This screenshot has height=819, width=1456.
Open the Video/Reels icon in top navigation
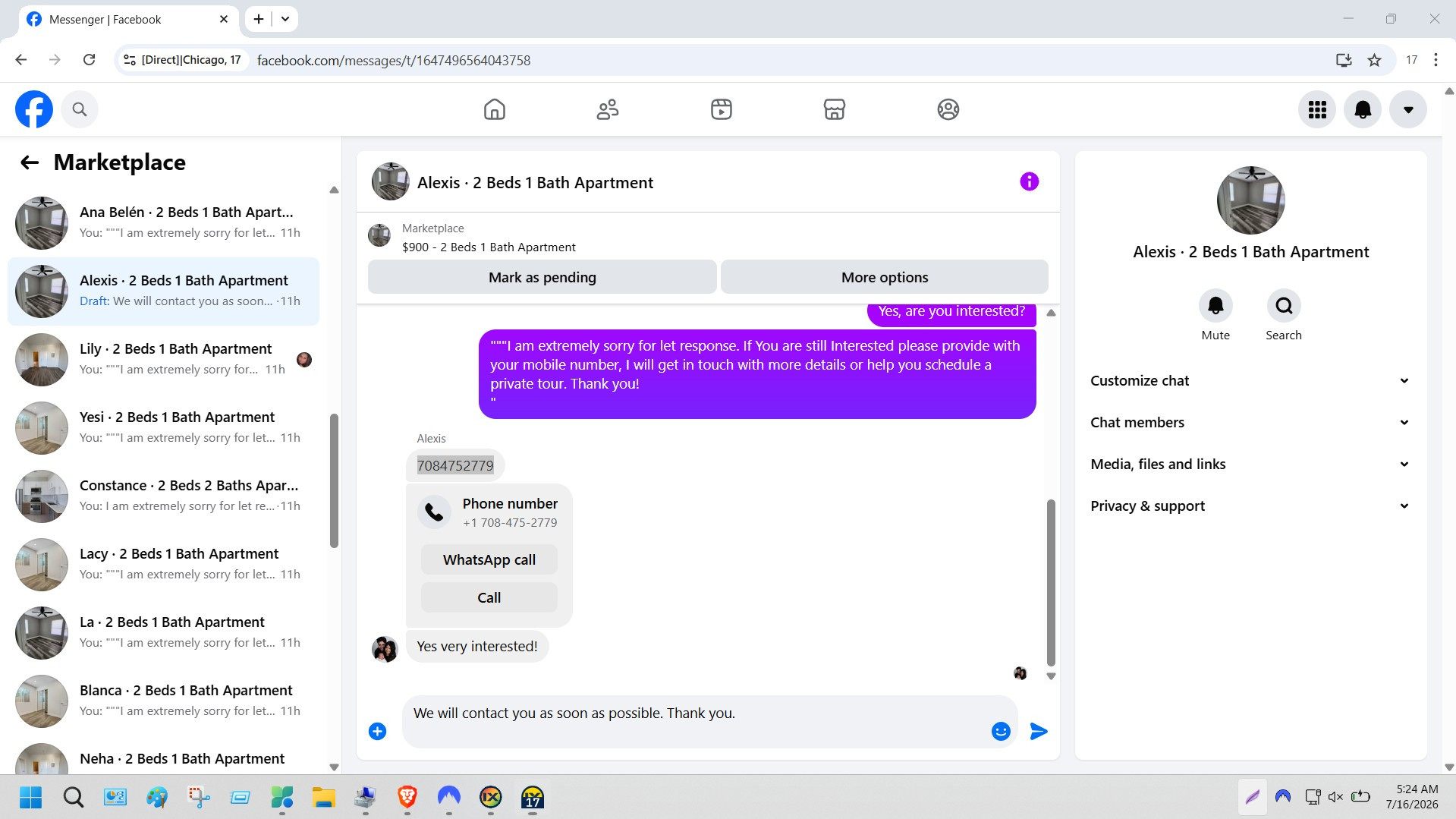click(x=722, y=109)
